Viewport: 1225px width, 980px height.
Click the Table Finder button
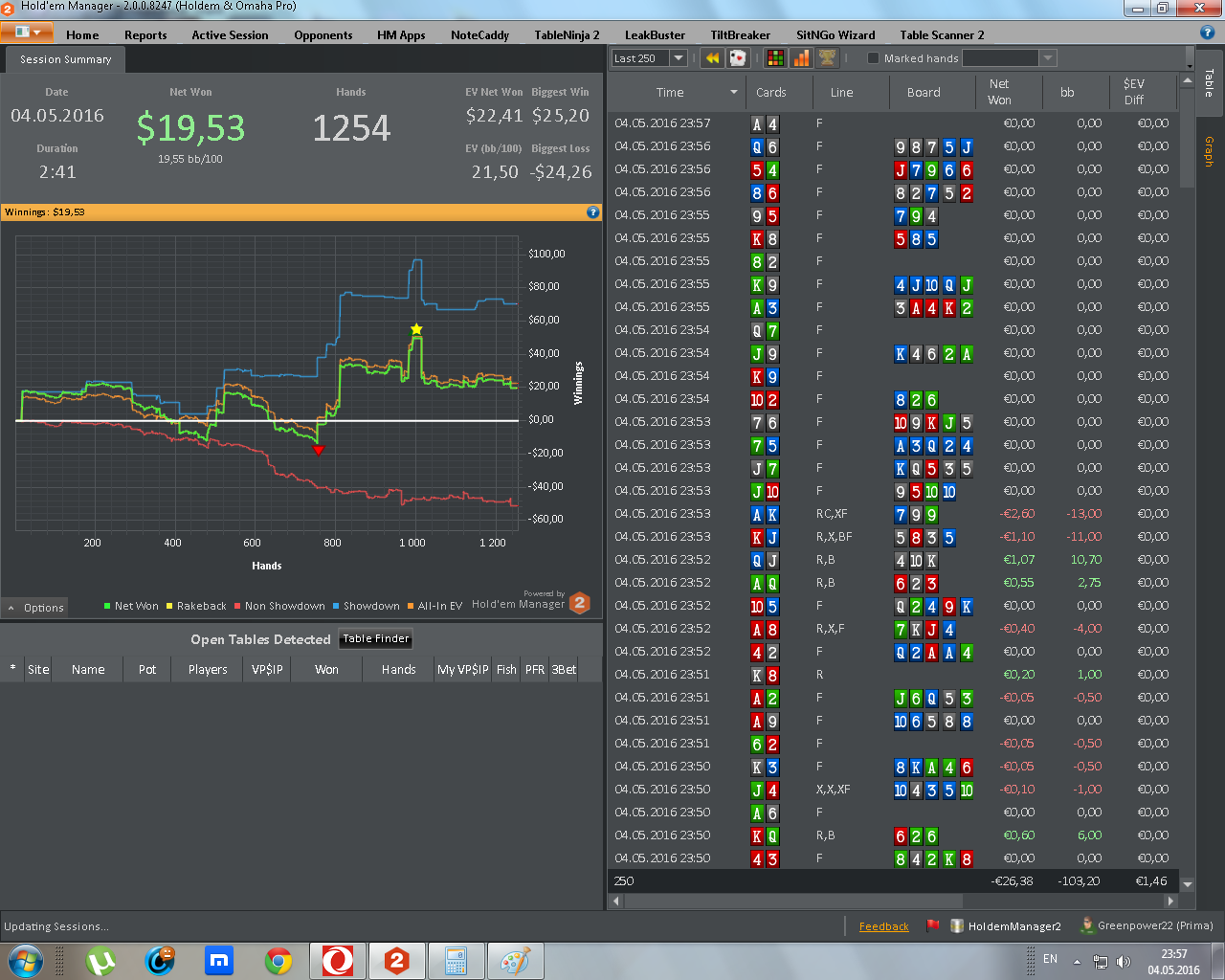pos(376,639)
